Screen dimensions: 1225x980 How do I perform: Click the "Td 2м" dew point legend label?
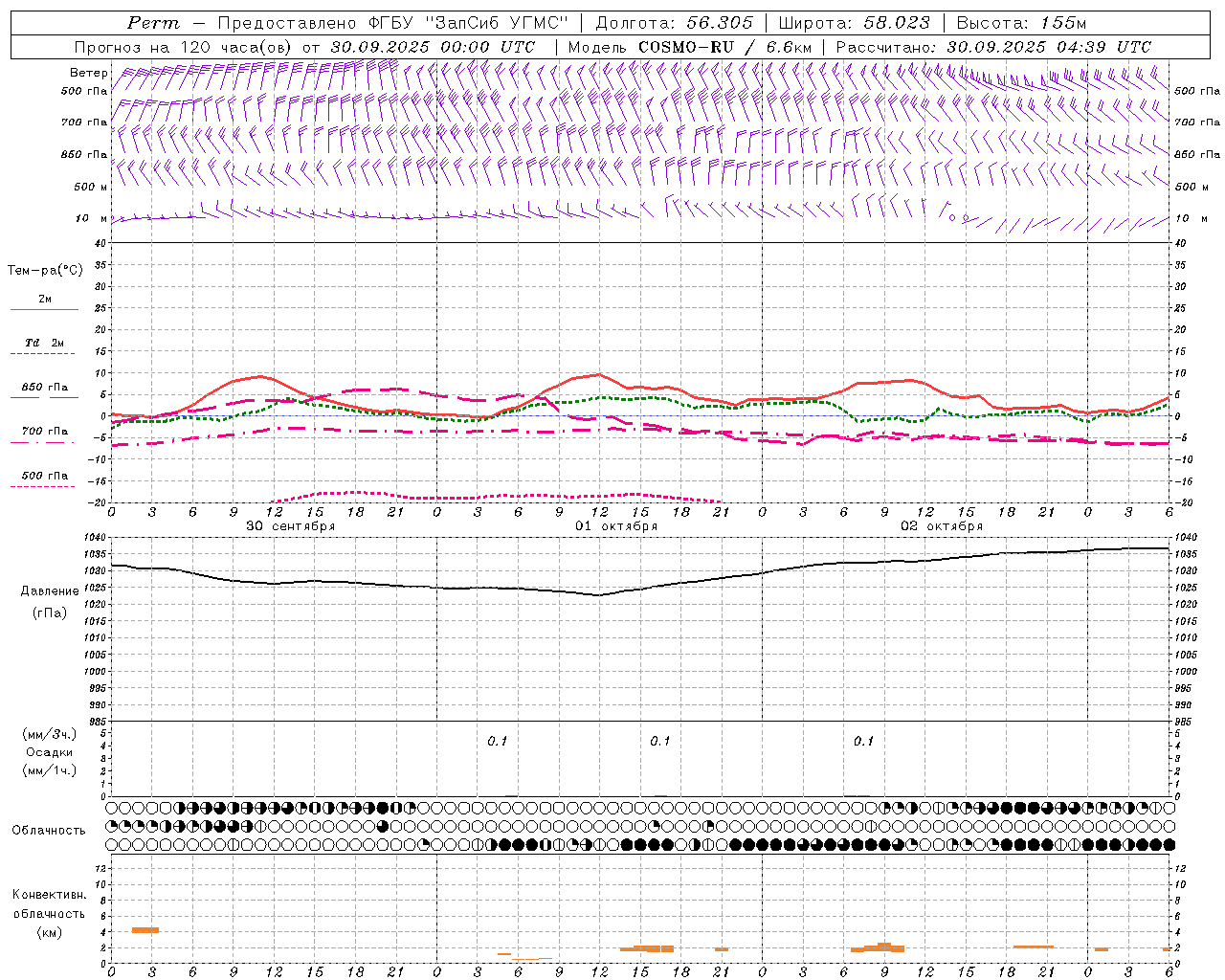tap(45, 343)
